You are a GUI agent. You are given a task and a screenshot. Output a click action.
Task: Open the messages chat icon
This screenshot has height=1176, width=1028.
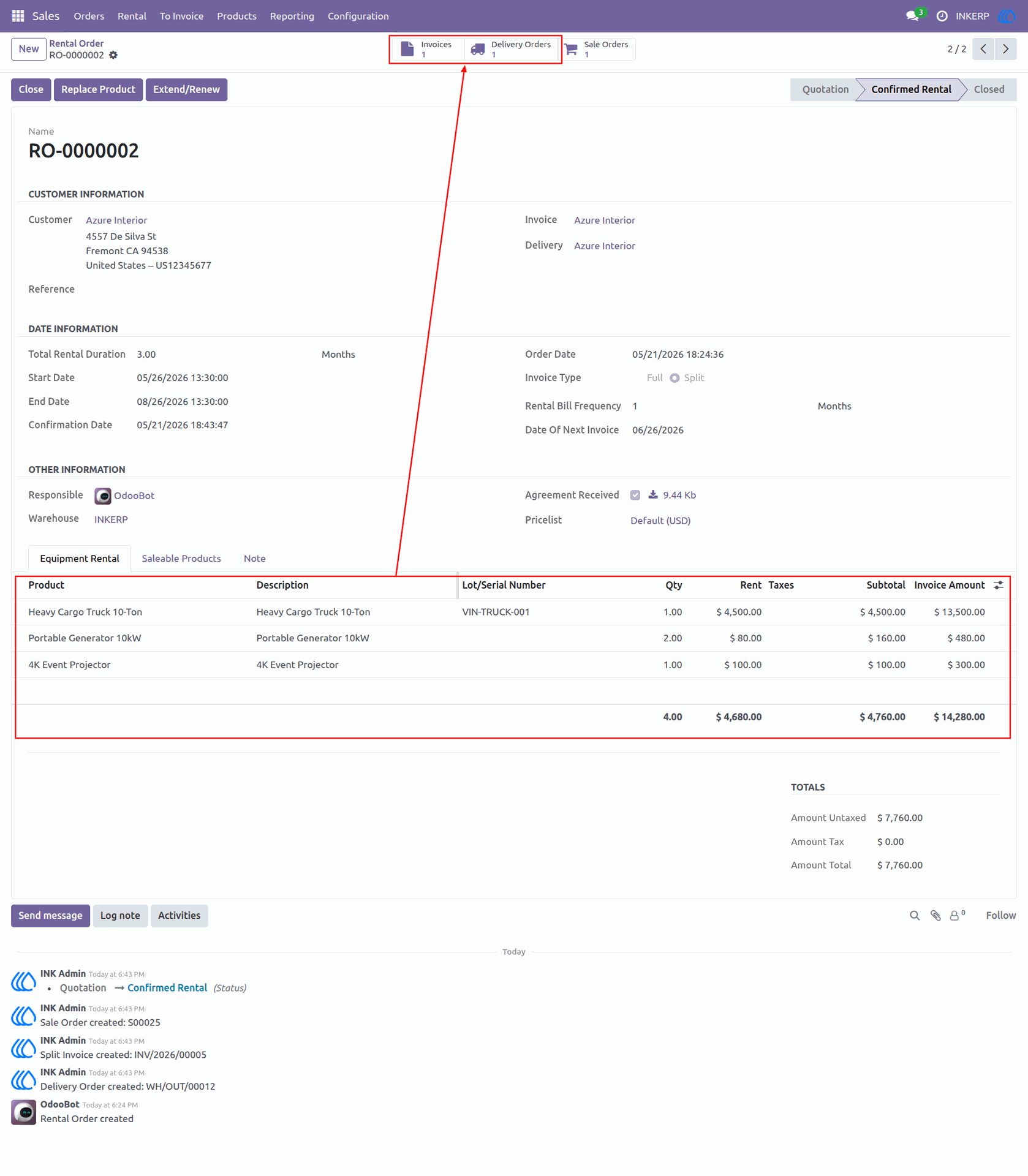tap(913, 16)
